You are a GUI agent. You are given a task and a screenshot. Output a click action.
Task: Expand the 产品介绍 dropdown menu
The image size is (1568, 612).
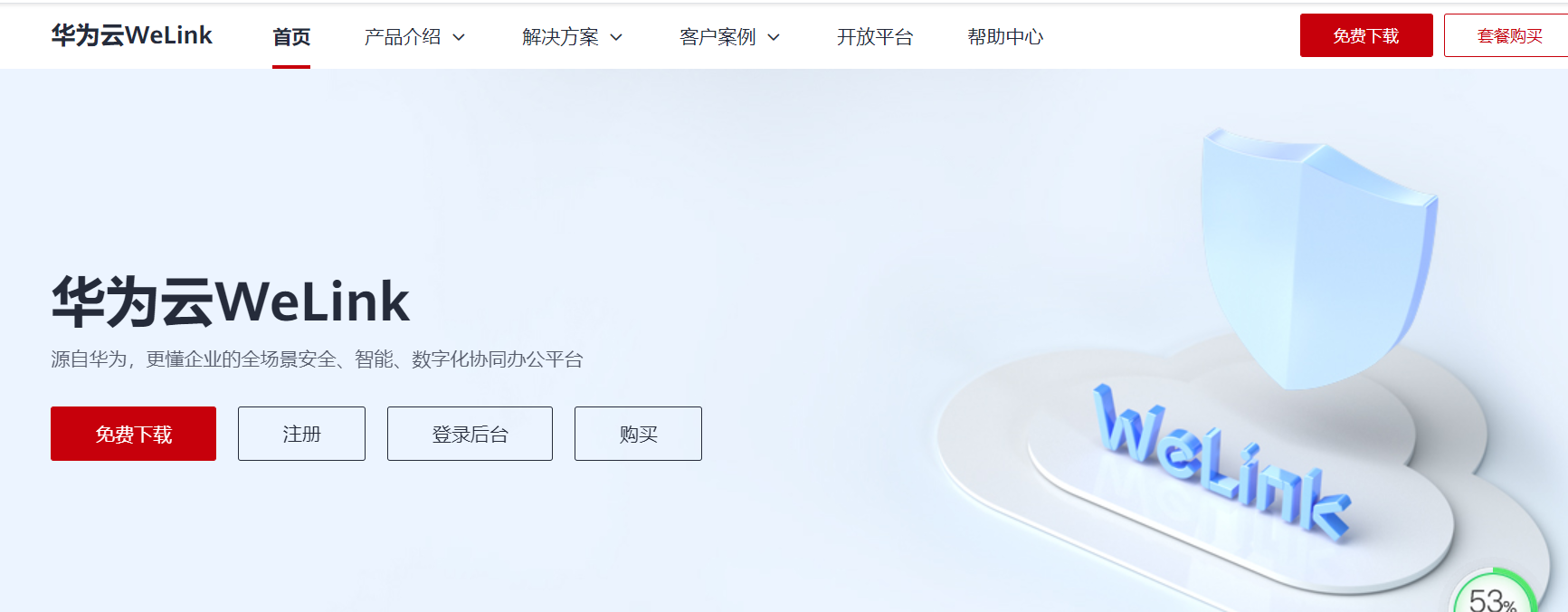tap(414, 37)
